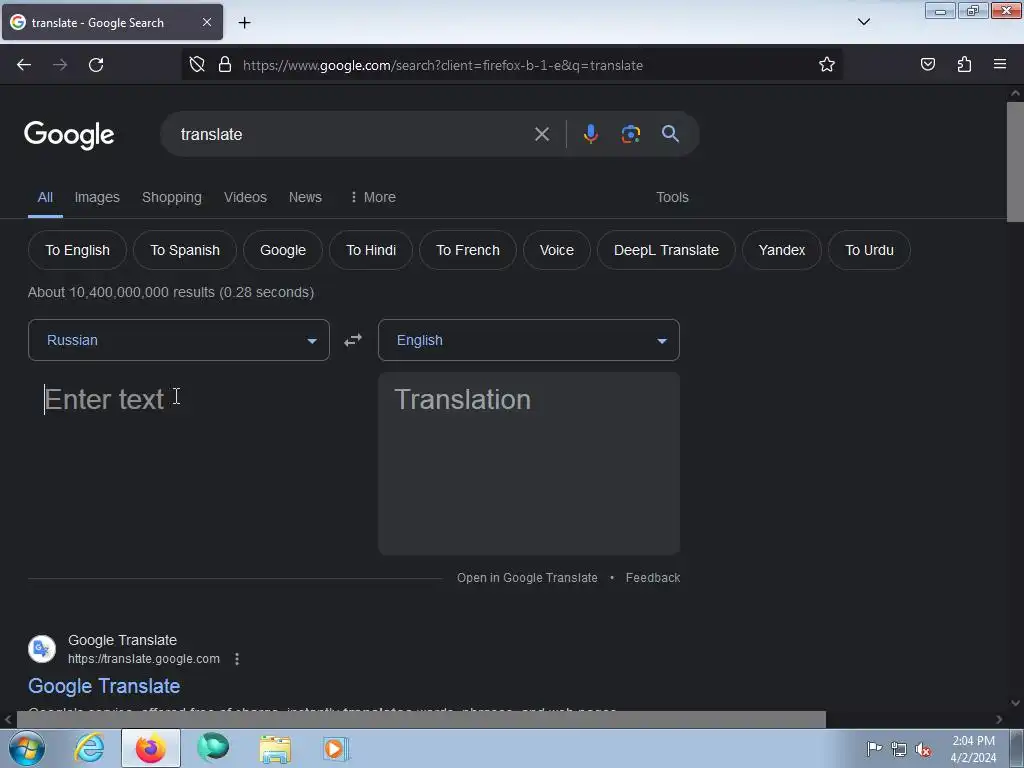The image size is (1024, 768).
Task: Open Windows Start menu
Action: [x=27, y=748]
